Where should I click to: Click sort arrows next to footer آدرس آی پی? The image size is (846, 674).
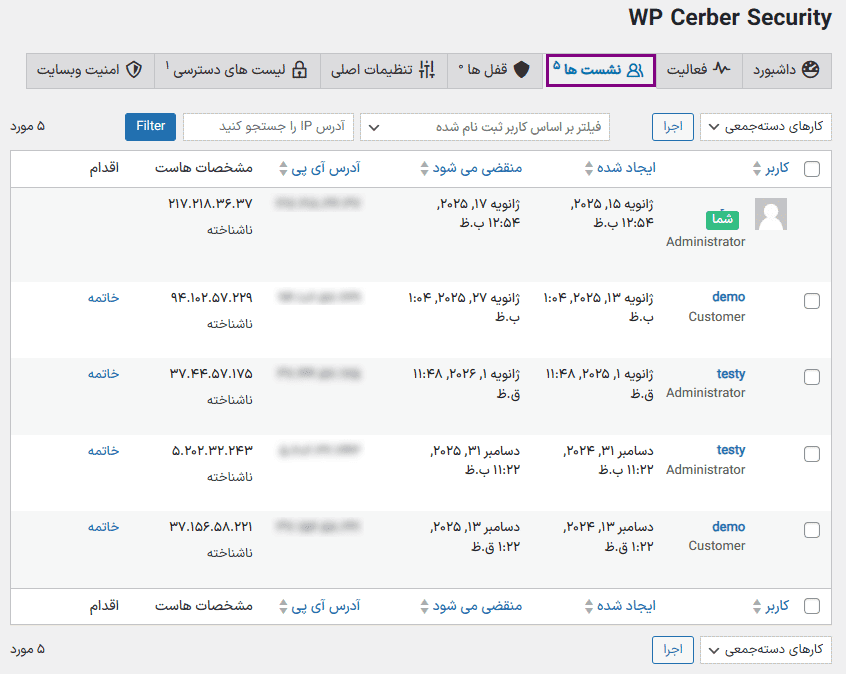283,606
